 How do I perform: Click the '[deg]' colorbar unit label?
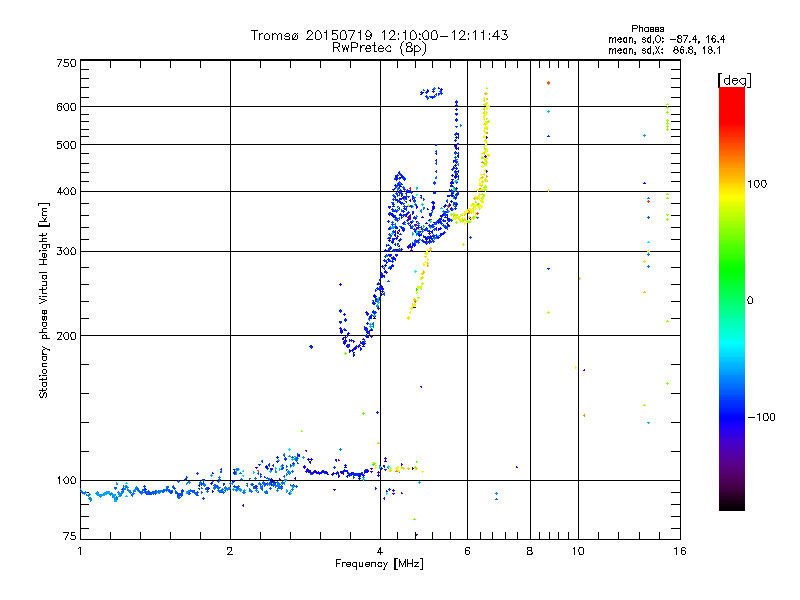734,80
